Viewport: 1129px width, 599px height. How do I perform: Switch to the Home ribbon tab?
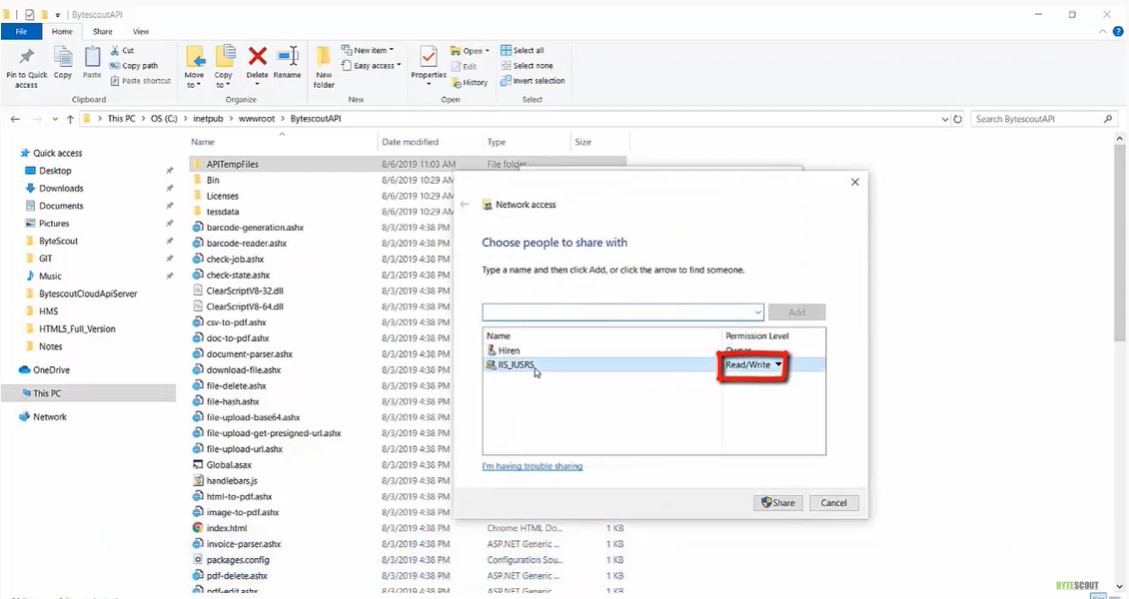coord(62,32)
